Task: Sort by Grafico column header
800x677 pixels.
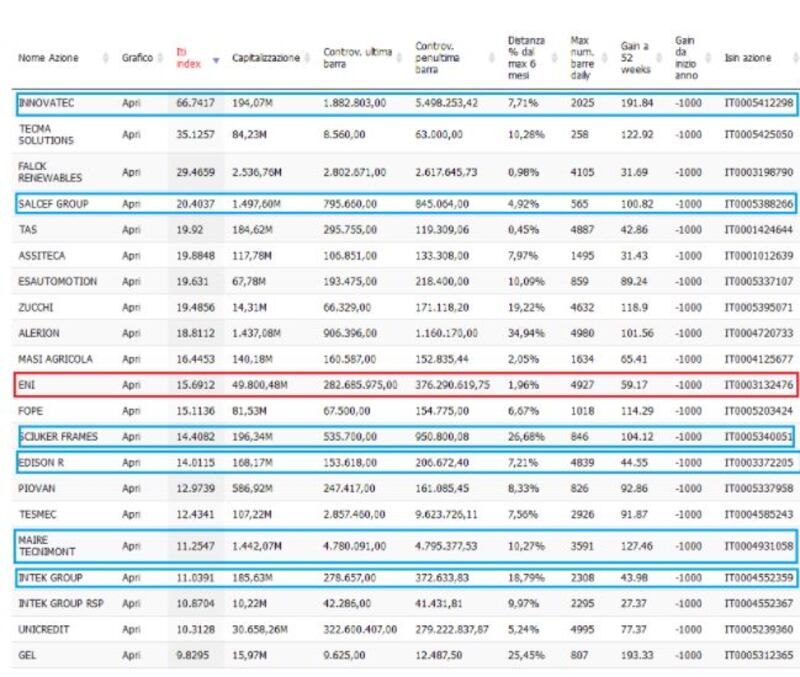Action: 160,58
